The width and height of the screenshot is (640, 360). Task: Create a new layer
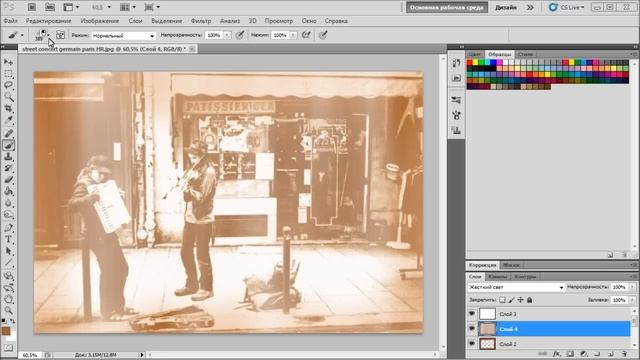coord(611,354)
